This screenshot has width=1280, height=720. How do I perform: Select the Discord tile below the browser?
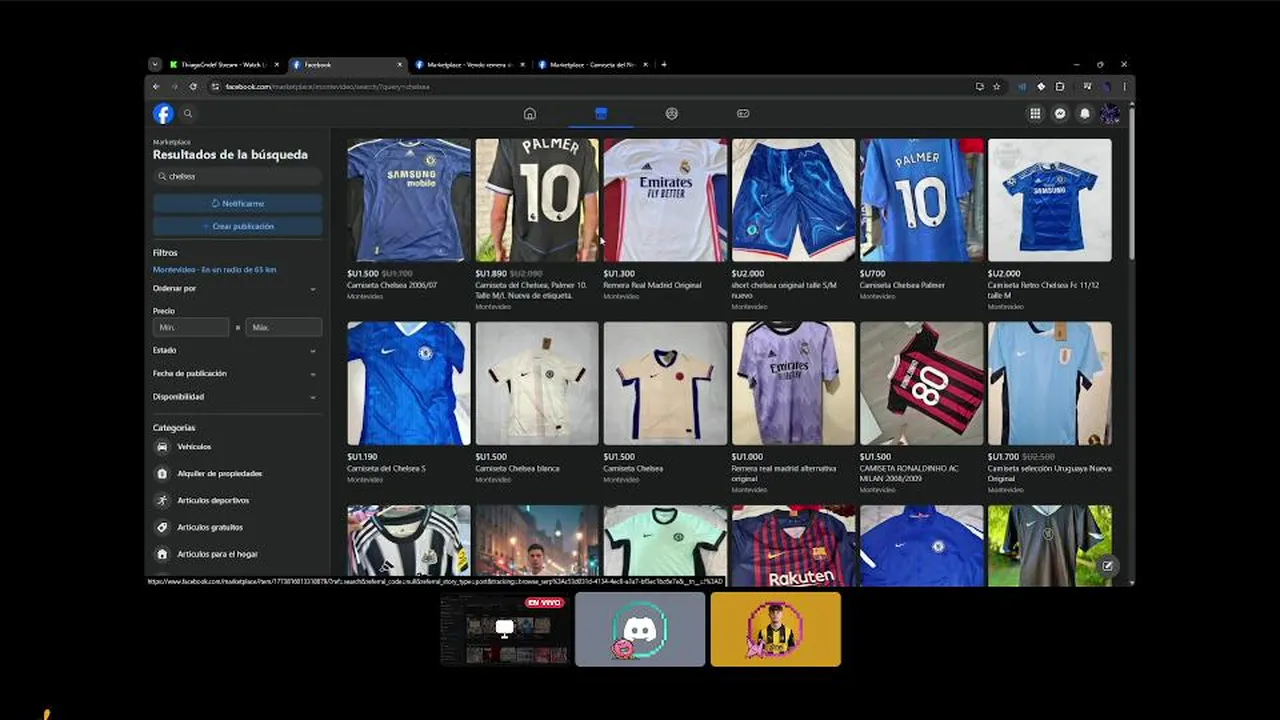click(x=640, y=629)
